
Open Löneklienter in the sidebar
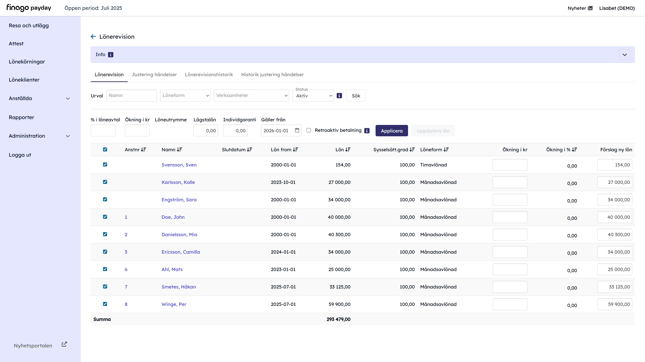click(x=24, y=80)
